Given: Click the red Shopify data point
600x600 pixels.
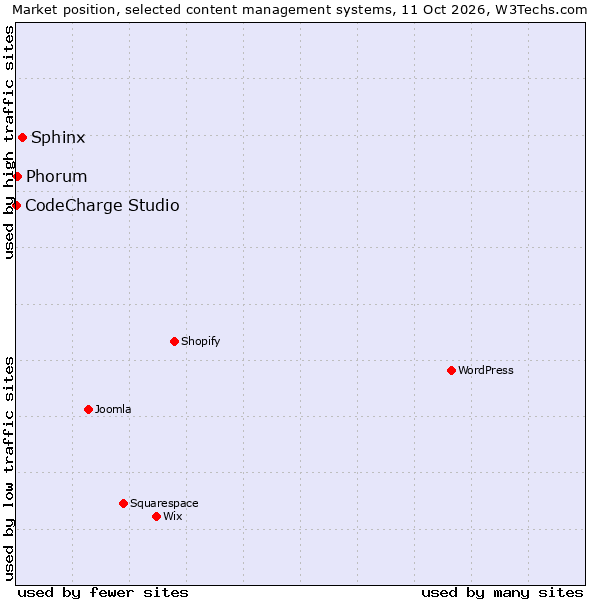Looking at the screenshot, I should click(x=174, y=341).
